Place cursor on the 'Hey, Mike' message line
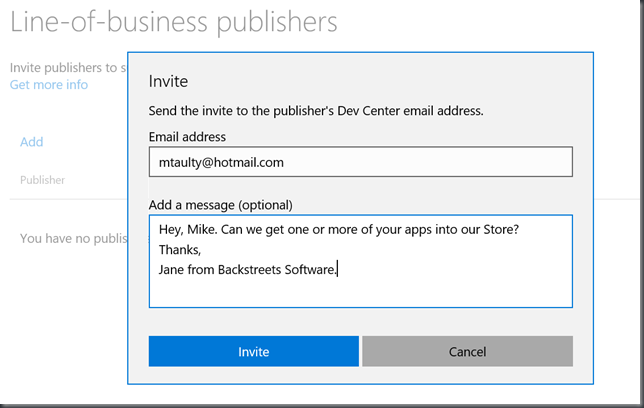The width and height of the screenshot is (644, 408). point(339,229)
